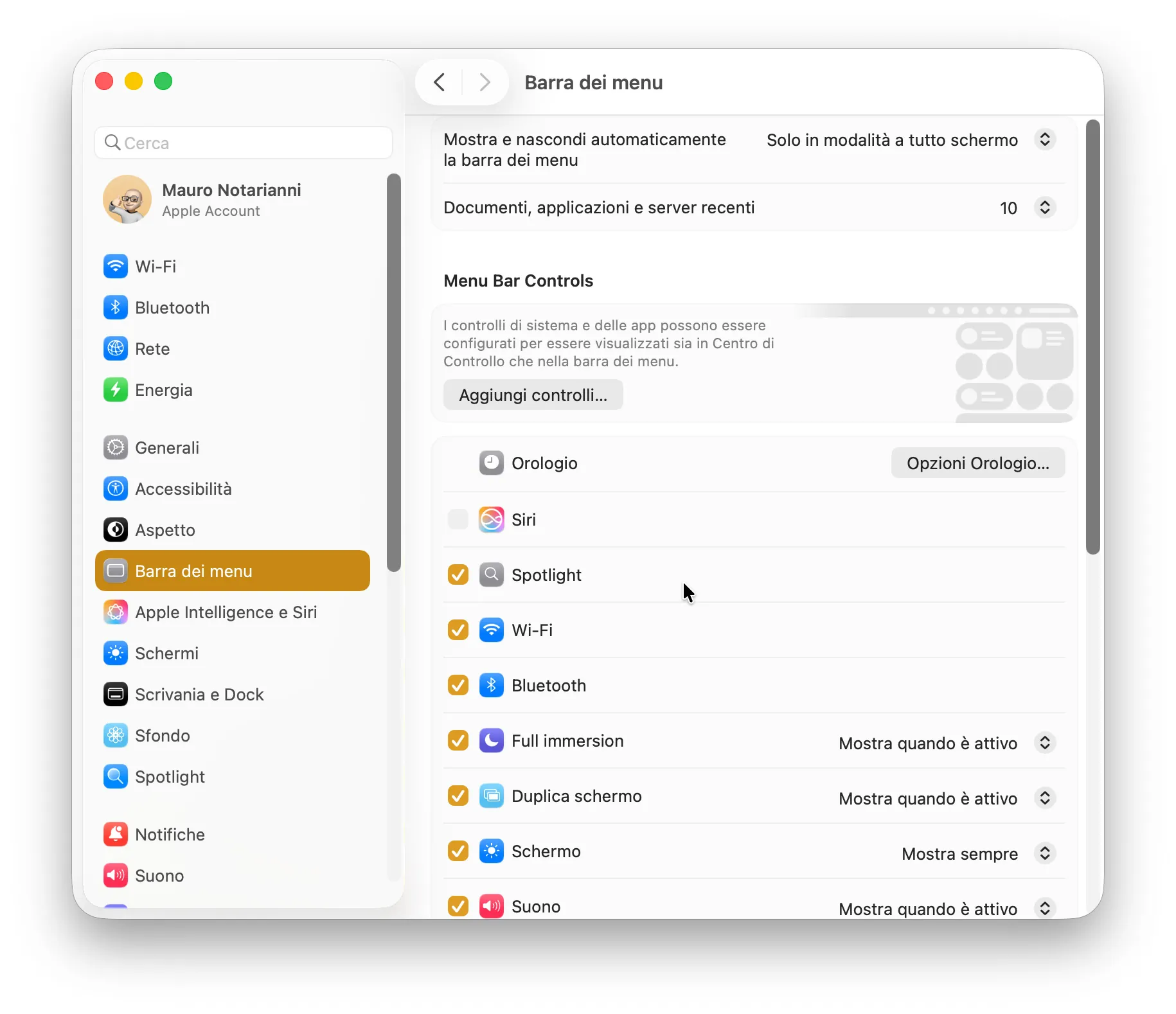Open Notifiche settings via sidebar icon
Viewport: 1176px width, 1014px height.
(x=116, y=834)
